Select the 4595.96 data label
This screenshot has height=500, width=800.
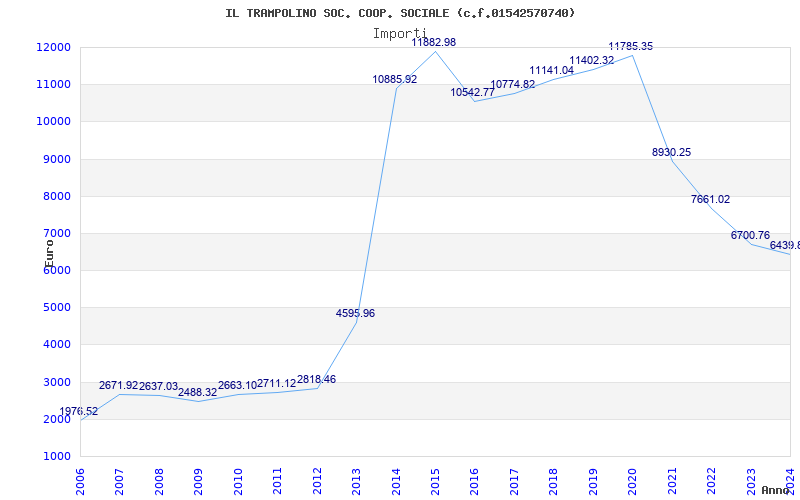point(355,313)
